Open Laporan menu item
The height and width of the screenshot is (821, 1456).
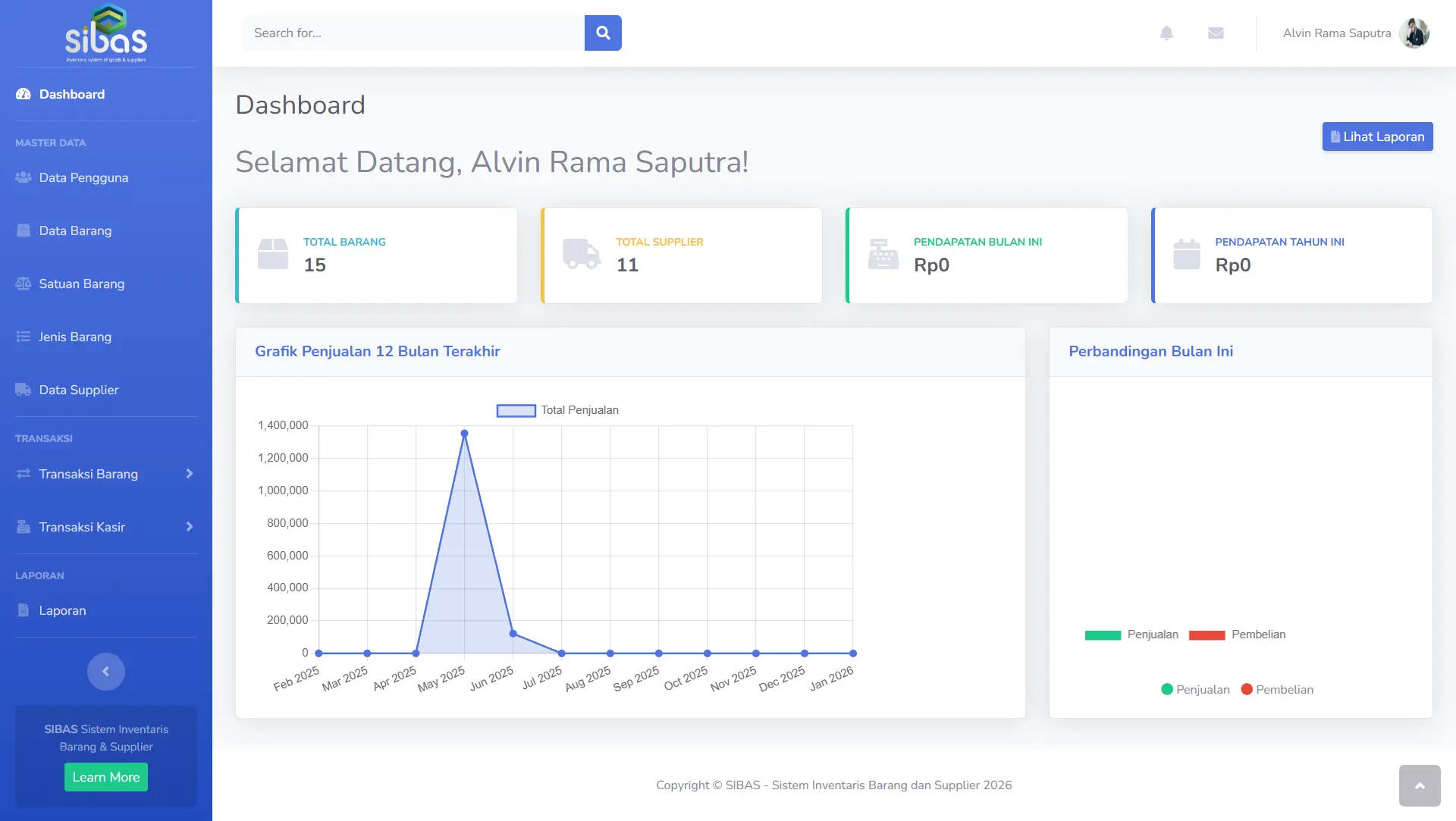(106, 610)
